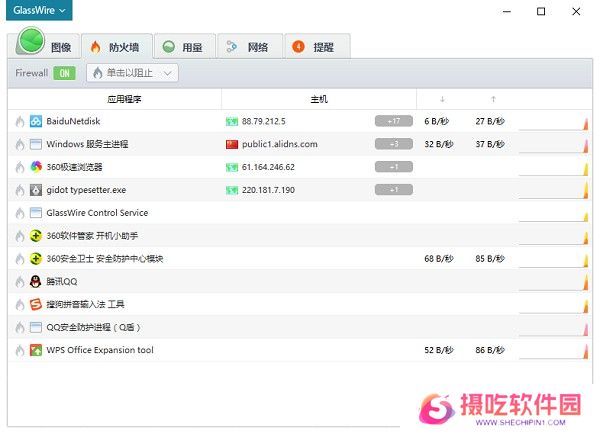Block Windows 服务主进程 via flame icon
Image resolution: width=600 pixels, height=434 pixels.
(20, 145)
